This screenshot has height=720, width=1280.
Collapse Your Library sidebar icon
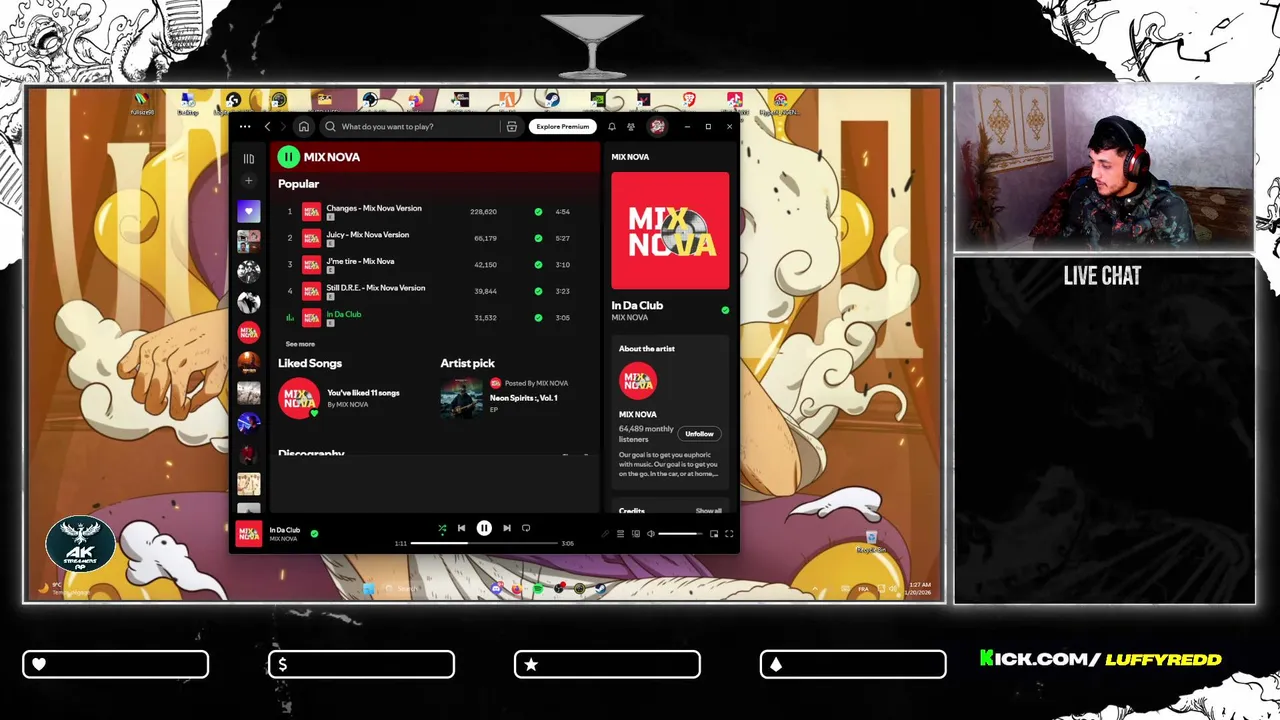pyautogui.click(x=249, y=158)
